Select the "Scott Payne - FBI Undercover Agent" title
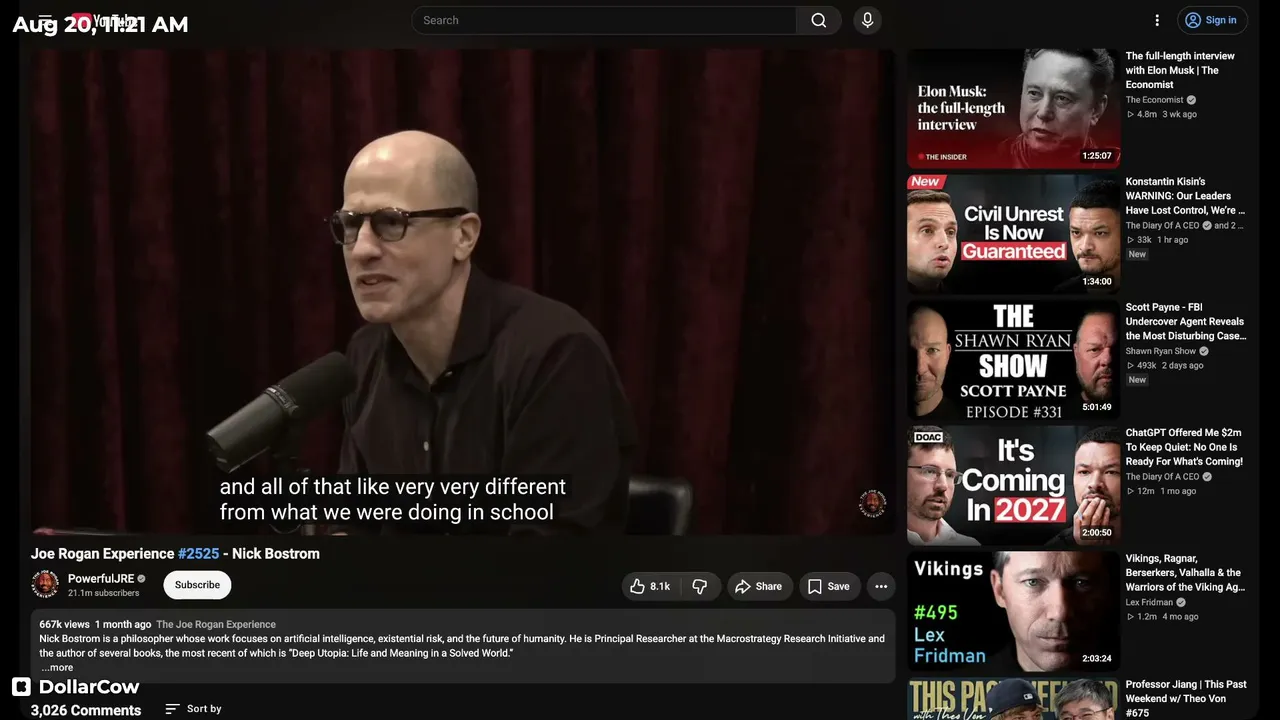 1186,322
